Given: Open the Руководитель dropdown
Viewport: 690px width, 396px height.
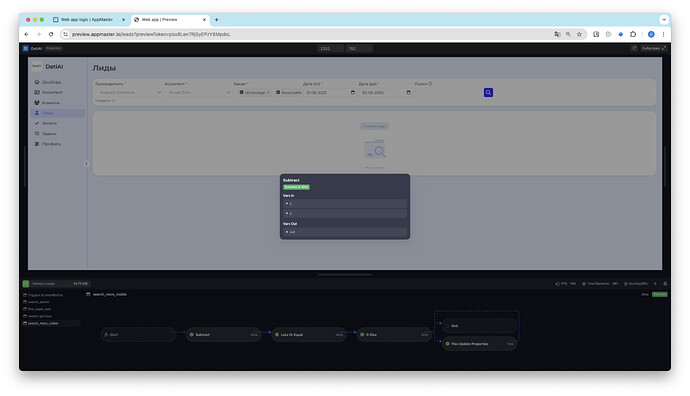Looking at the screenshot, I should pos(128,92).
